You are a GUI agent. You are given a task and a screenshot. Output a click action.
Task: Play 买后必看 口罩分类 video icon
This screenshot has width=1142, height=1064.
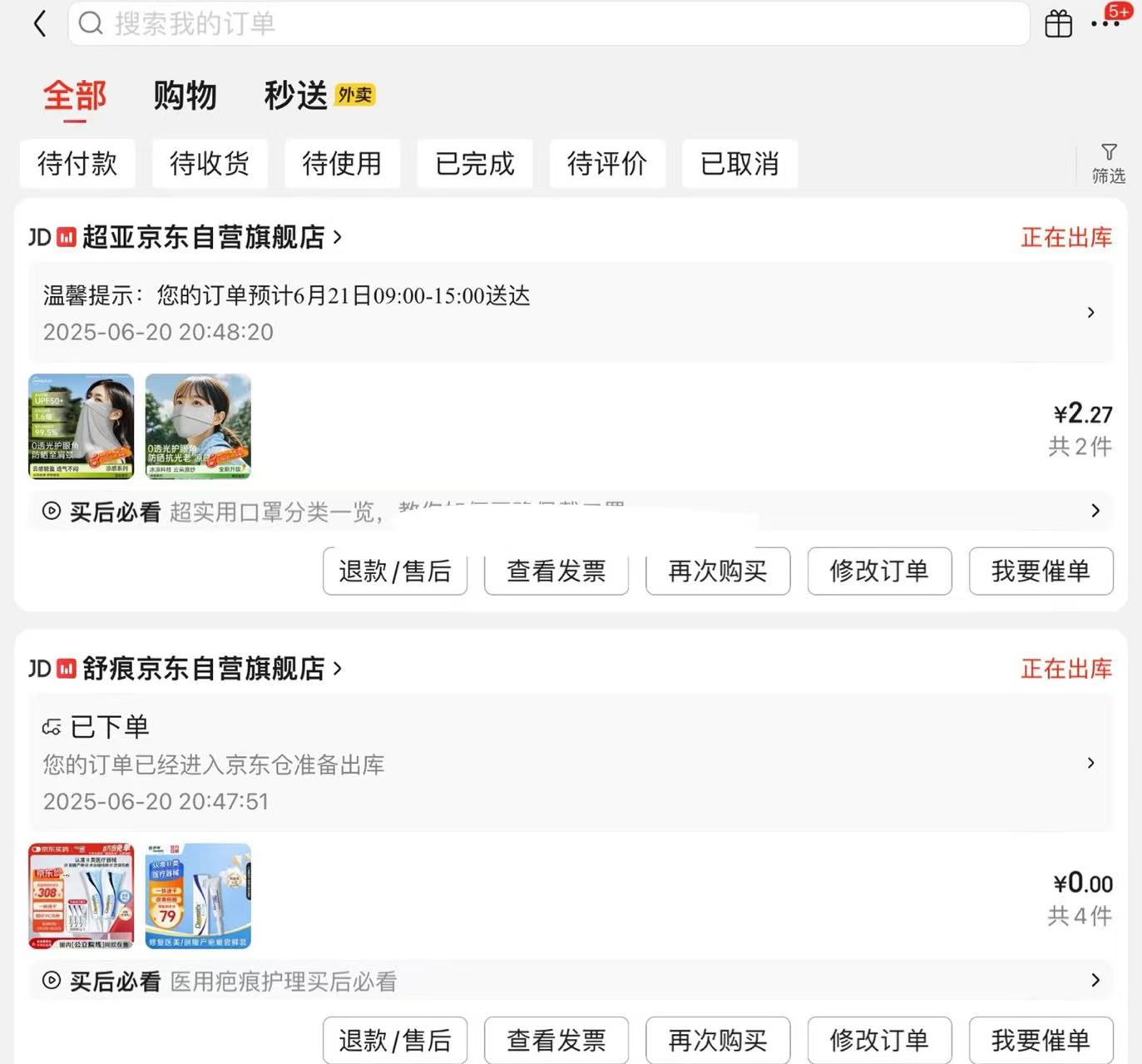tap(52, 511)
